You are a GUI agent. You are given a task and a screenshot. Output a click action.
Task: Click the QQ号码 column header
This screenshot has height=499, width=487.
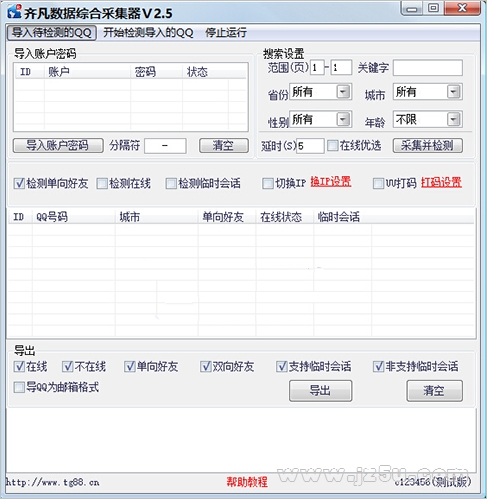74,217
